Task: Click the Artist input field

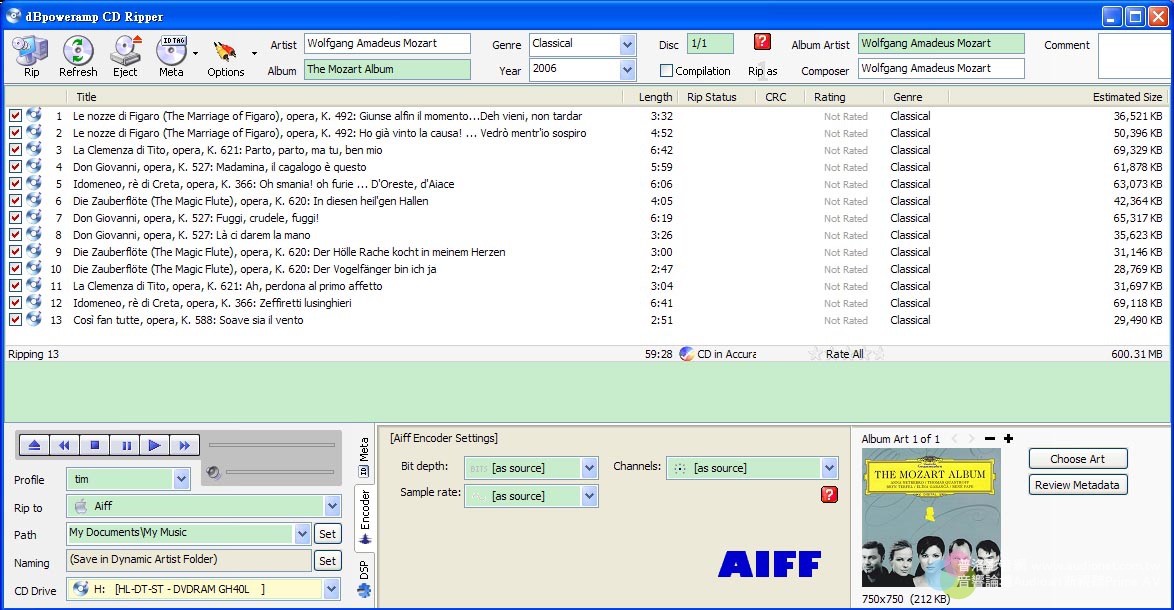Action: coord(387,43)
